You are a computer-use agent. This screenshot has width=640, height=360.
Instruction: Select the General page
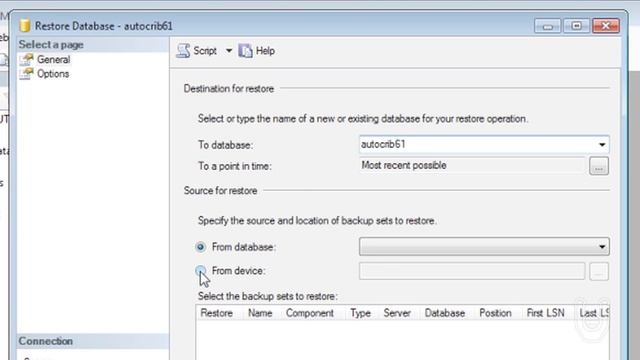53,60
